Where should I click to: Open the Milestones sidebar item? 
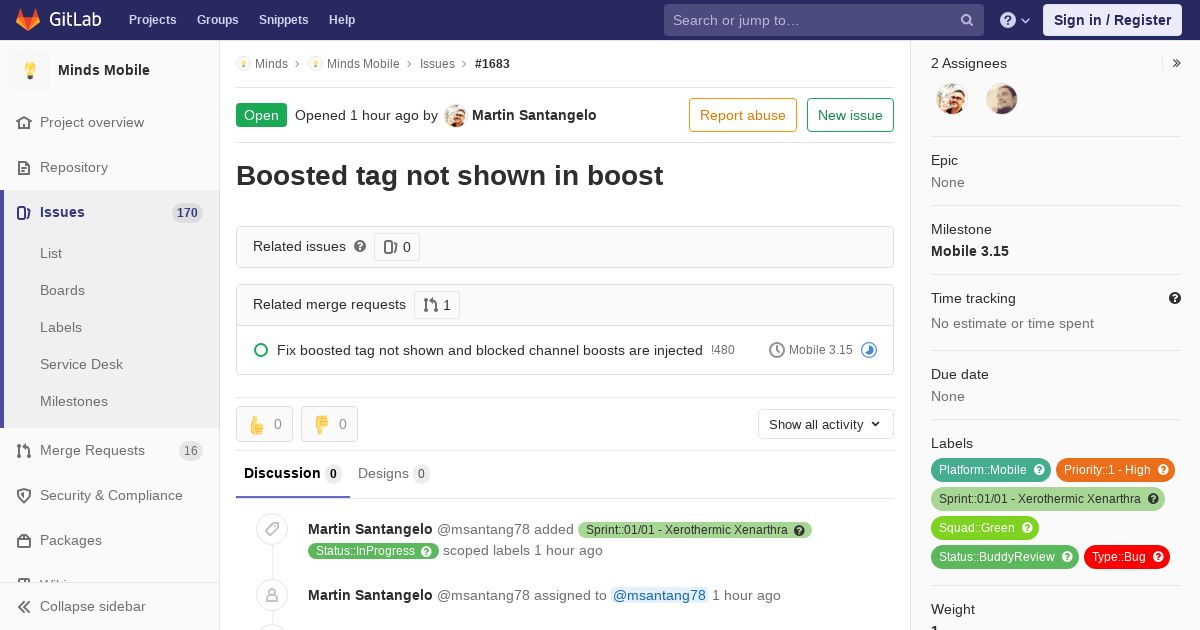(x=74, y=401)
